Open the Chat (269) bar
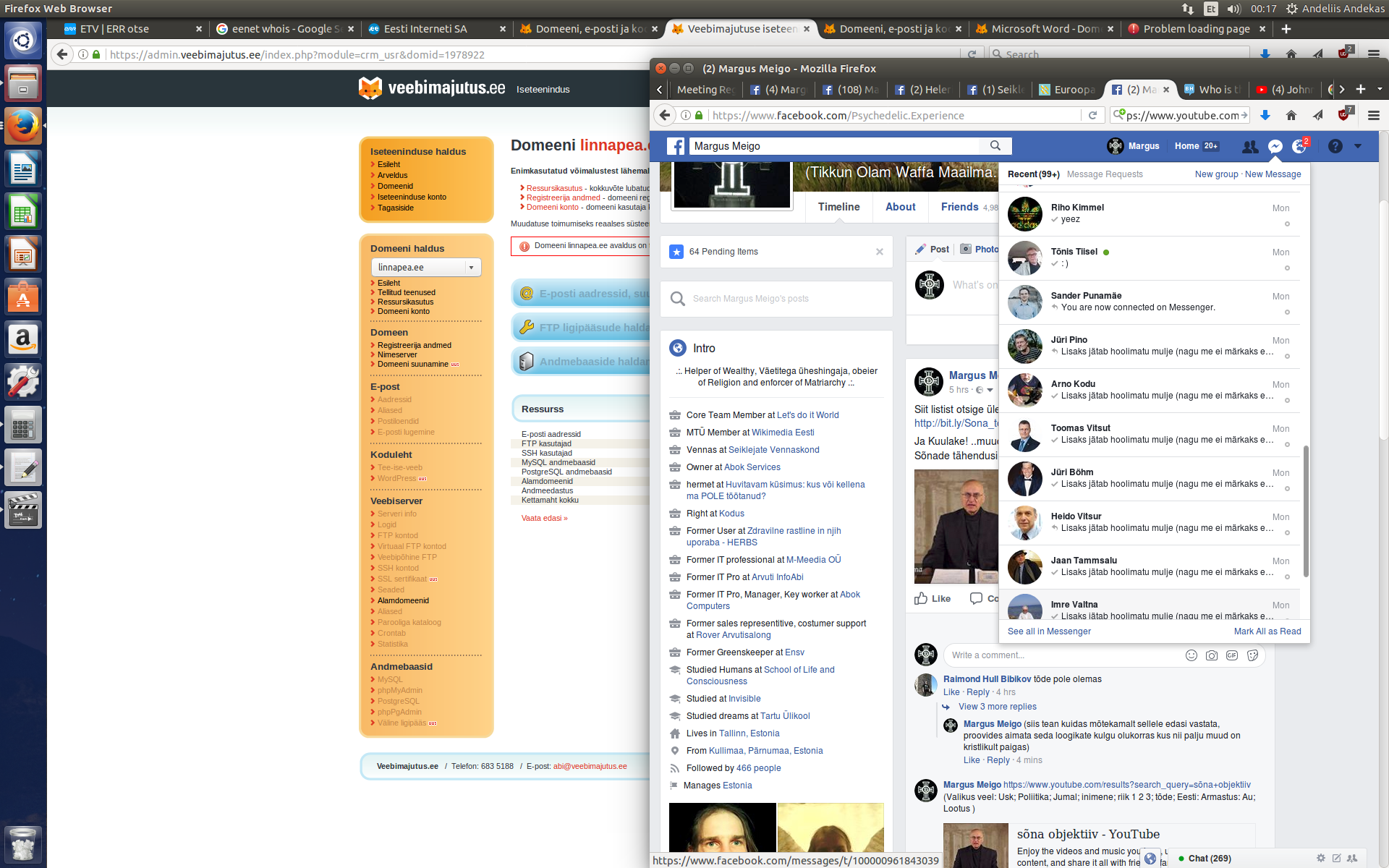Viewport: 1389px width, 868px height. (1210, 859)
